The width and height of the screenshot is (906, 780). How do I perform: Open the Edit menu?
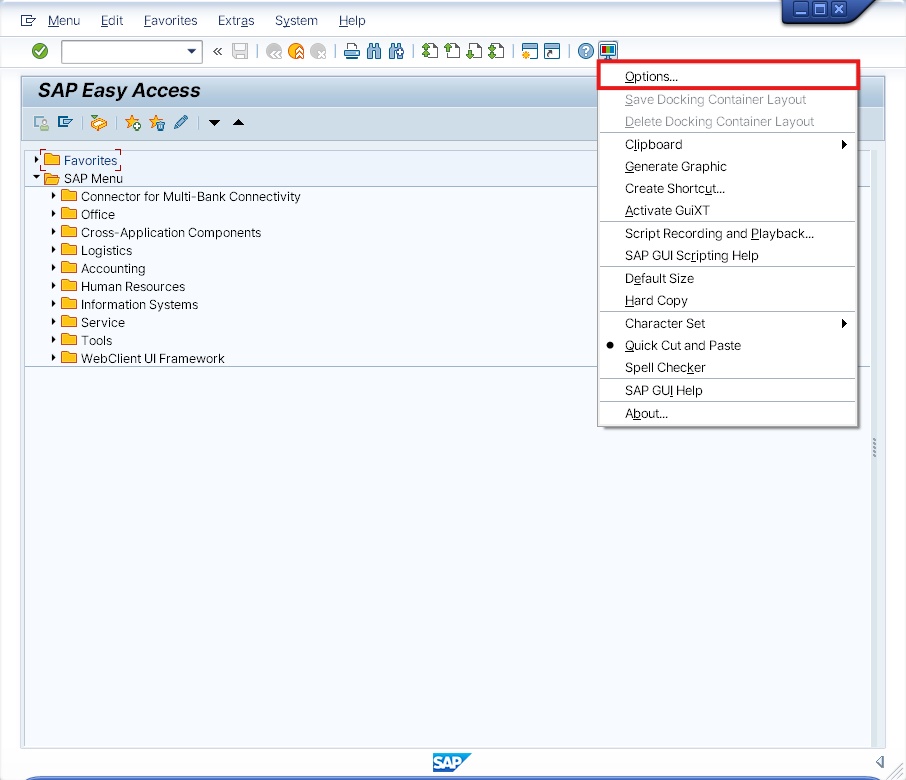[x=112, y=21]
